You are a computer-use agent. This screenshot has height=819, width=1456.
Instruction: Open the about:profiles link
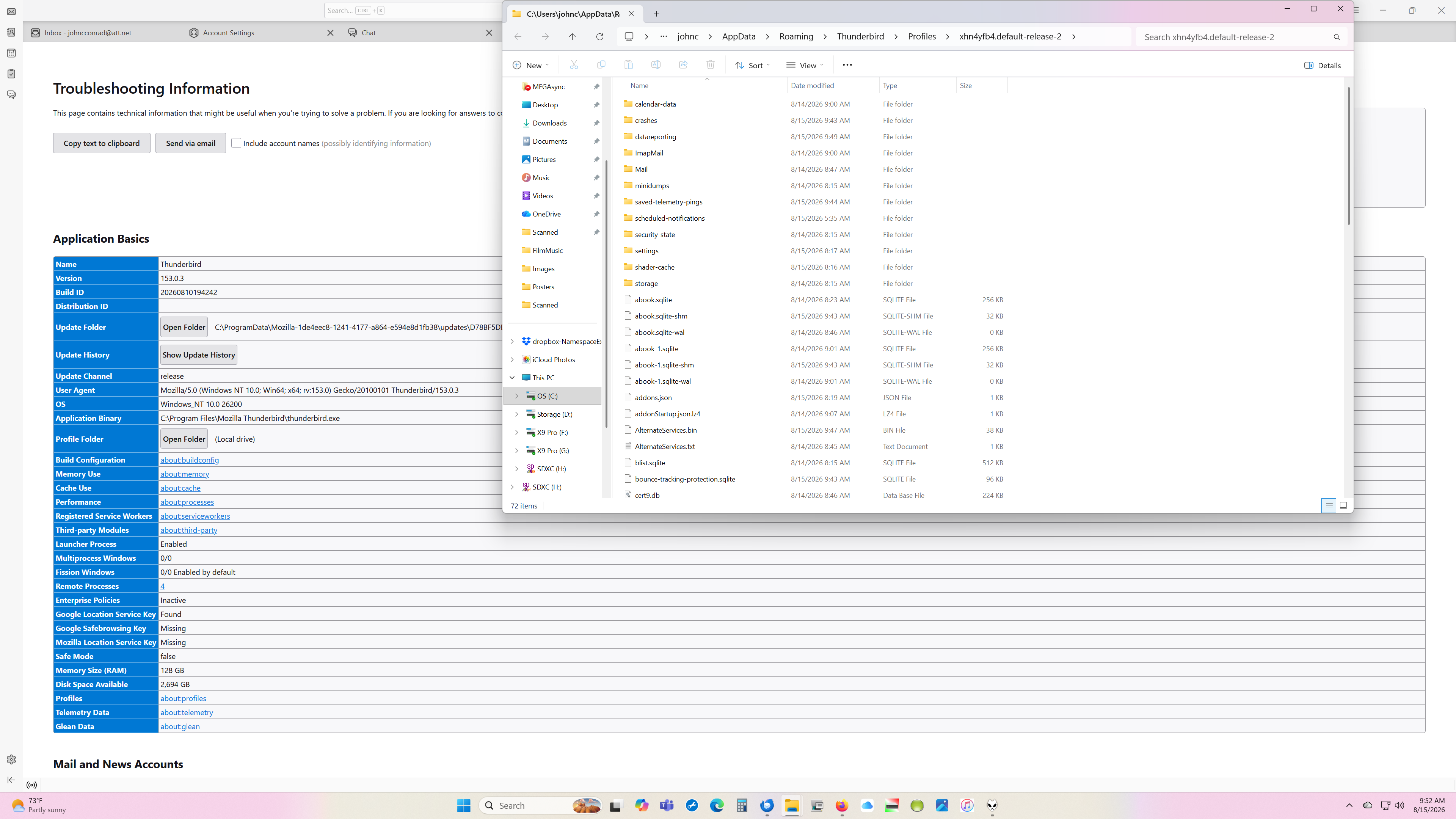[x=183, y=698]
